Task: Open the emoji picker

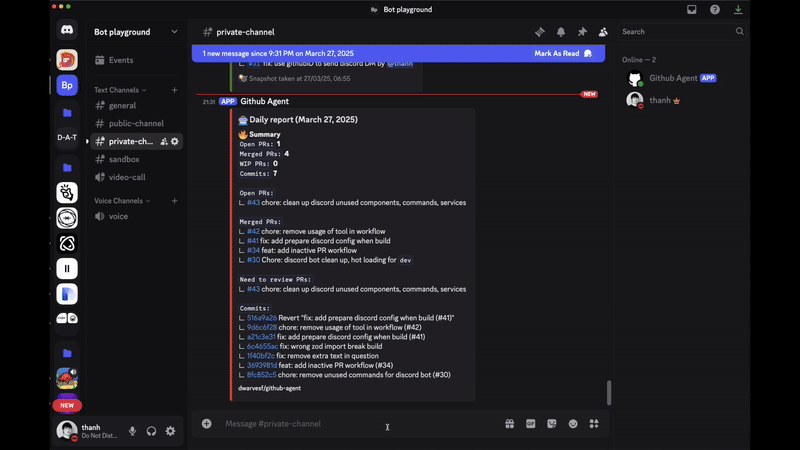Action: pos(573,423)
